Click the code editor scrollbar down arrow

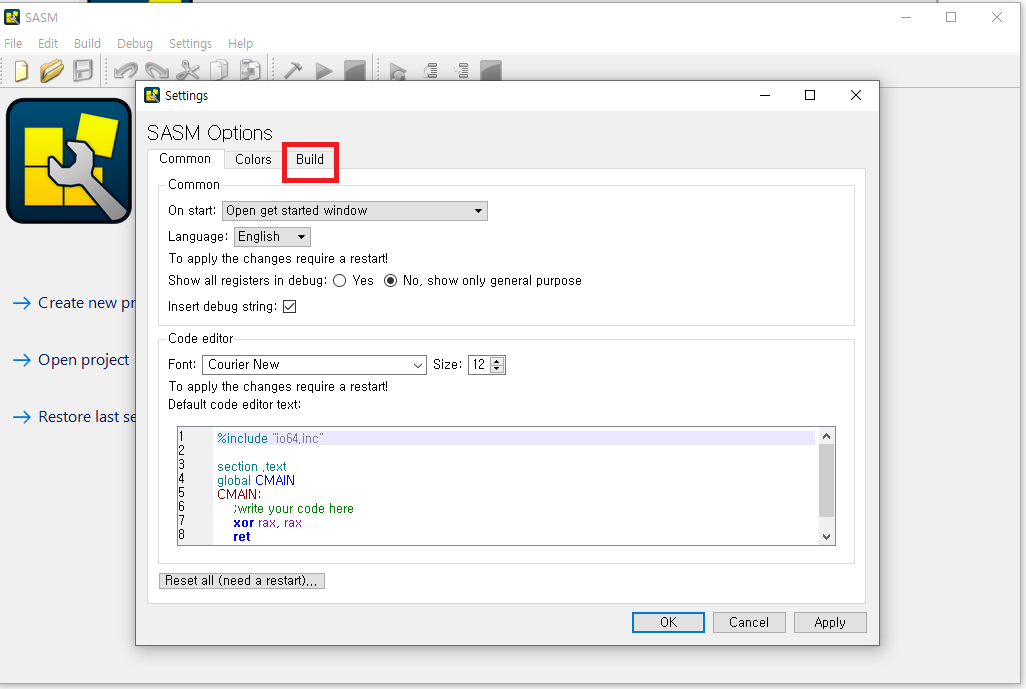pyautogui.click(x=826, y=537)
